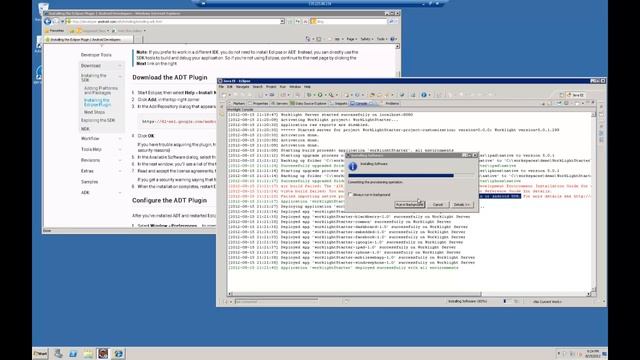Switch to the Markers tab
Image resolution: width=640 pixels, height=360 pixels.
237,104
